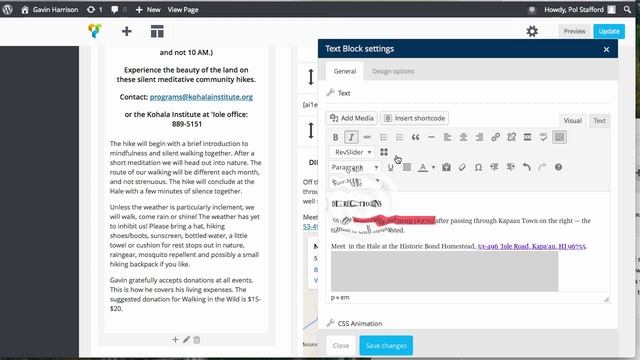Image resolution: width=640 pixels, height=360 pixels.
Task: Click the paste as text icon
Action: 447,167
